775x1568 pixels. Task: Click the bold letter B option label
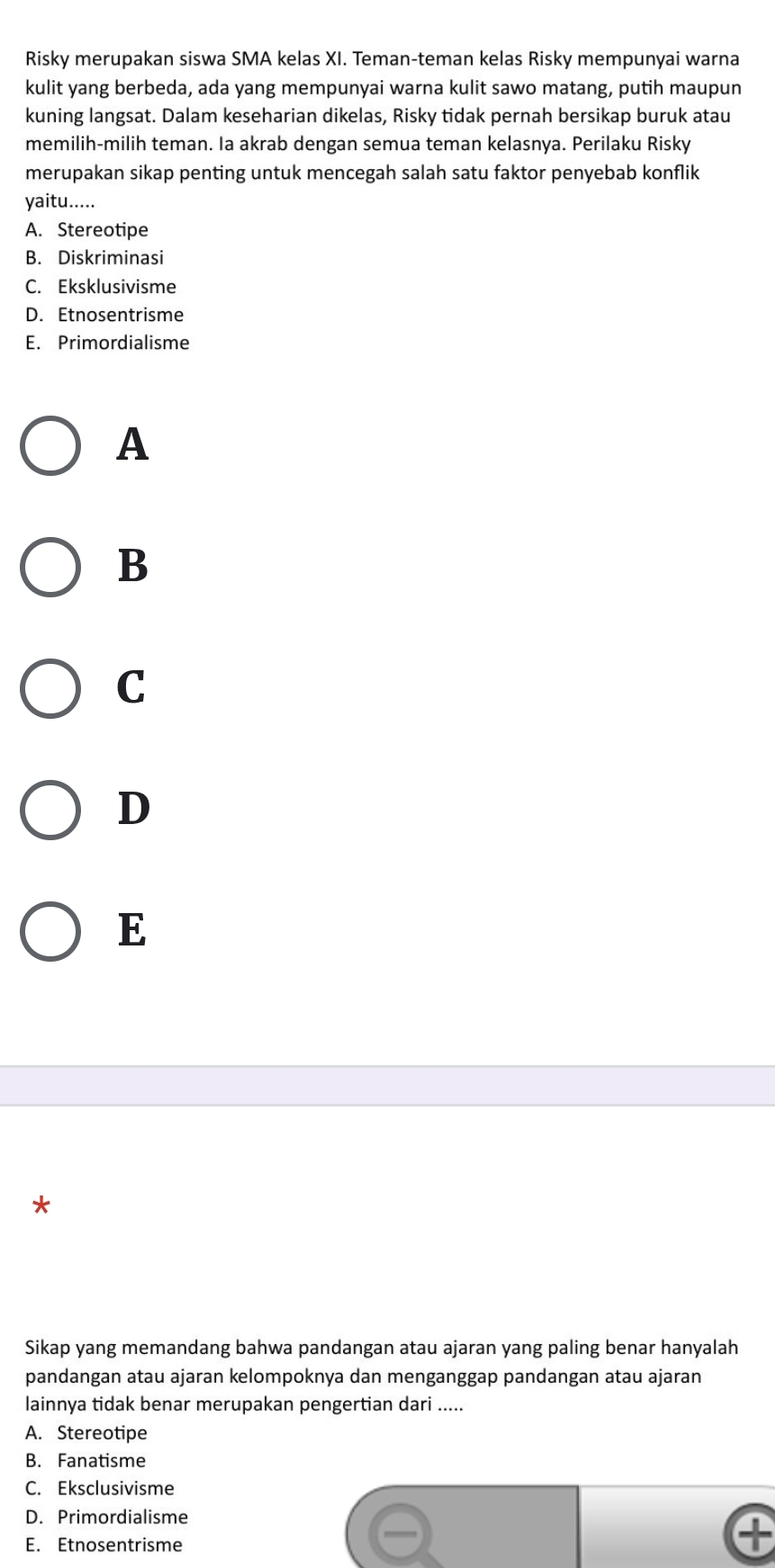click(x=132, y=566)
